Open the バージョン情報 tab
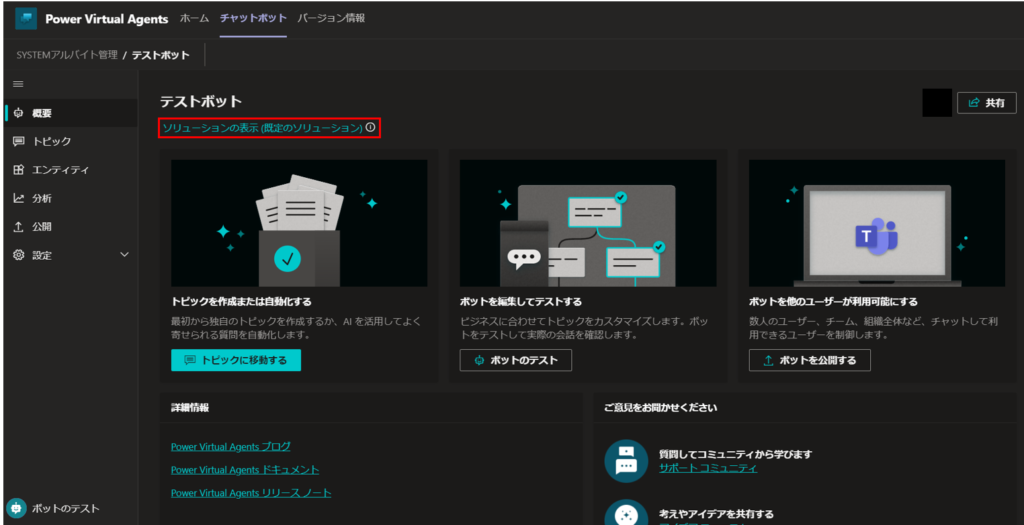 pyautogui.click(x=331, y=18)
